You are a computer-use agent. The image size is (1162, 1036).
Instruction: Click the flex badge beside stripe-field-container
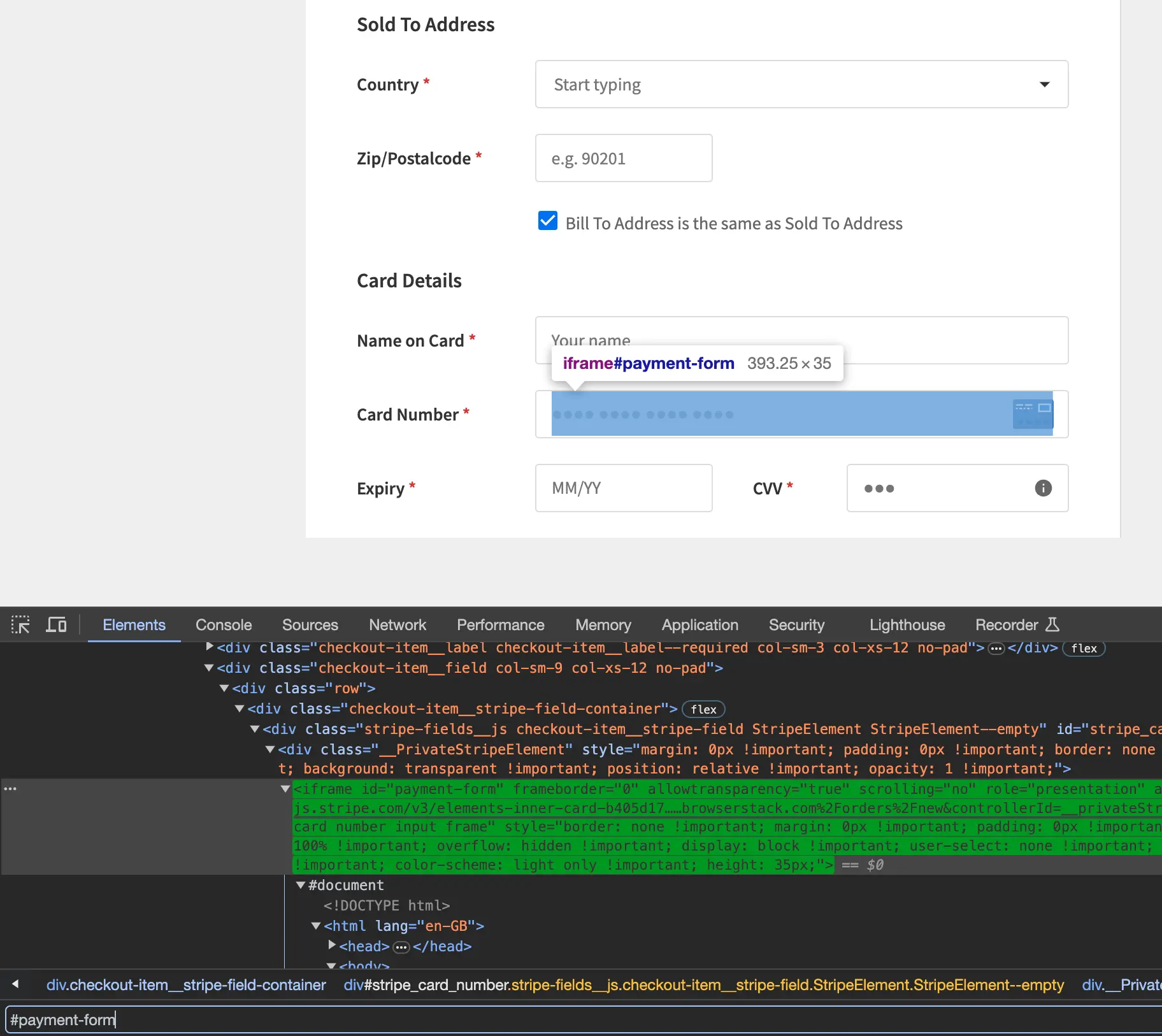pos(703,709)
